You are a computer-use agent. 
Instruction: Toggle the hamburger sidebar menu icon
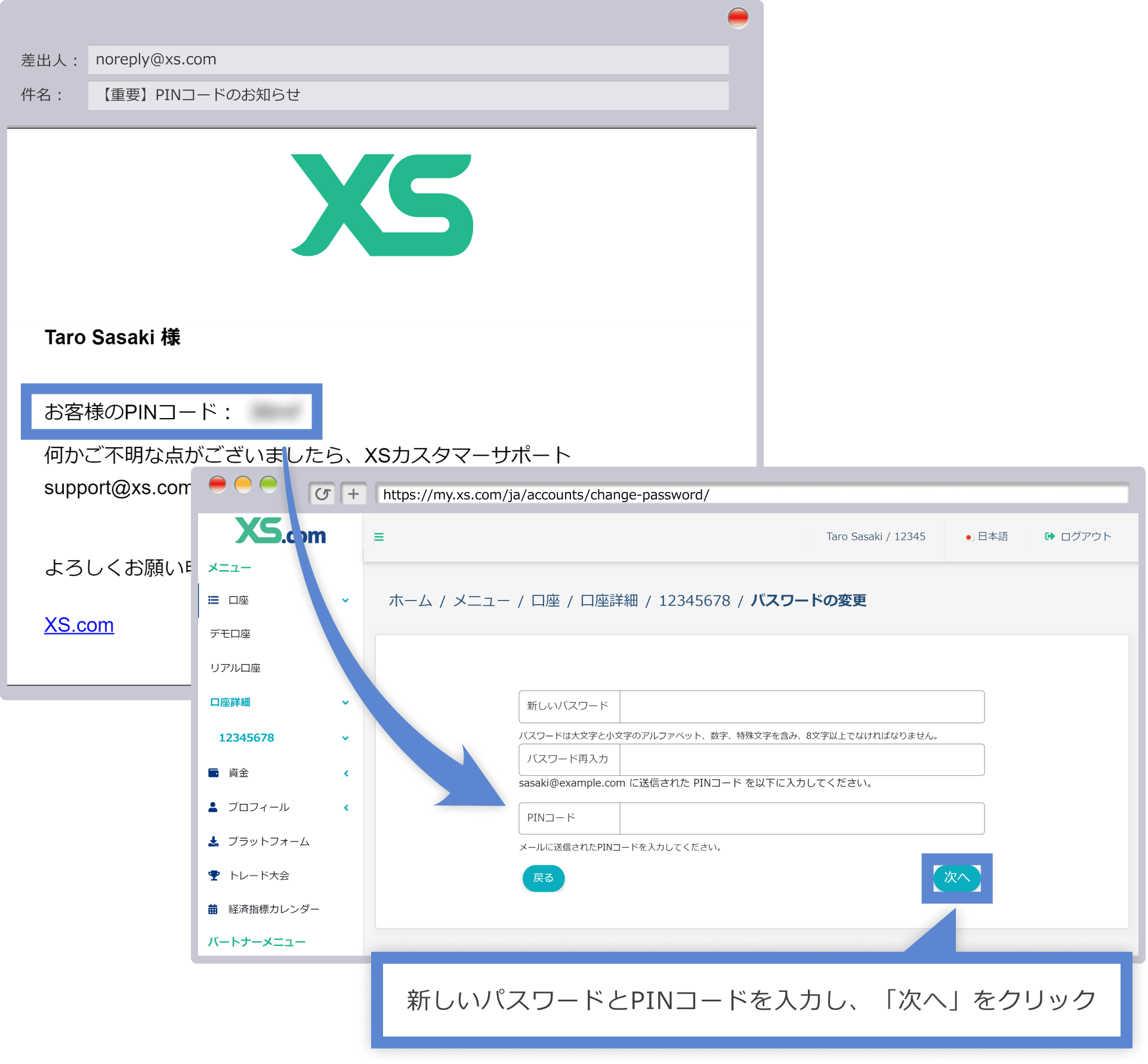coord(379,537)
